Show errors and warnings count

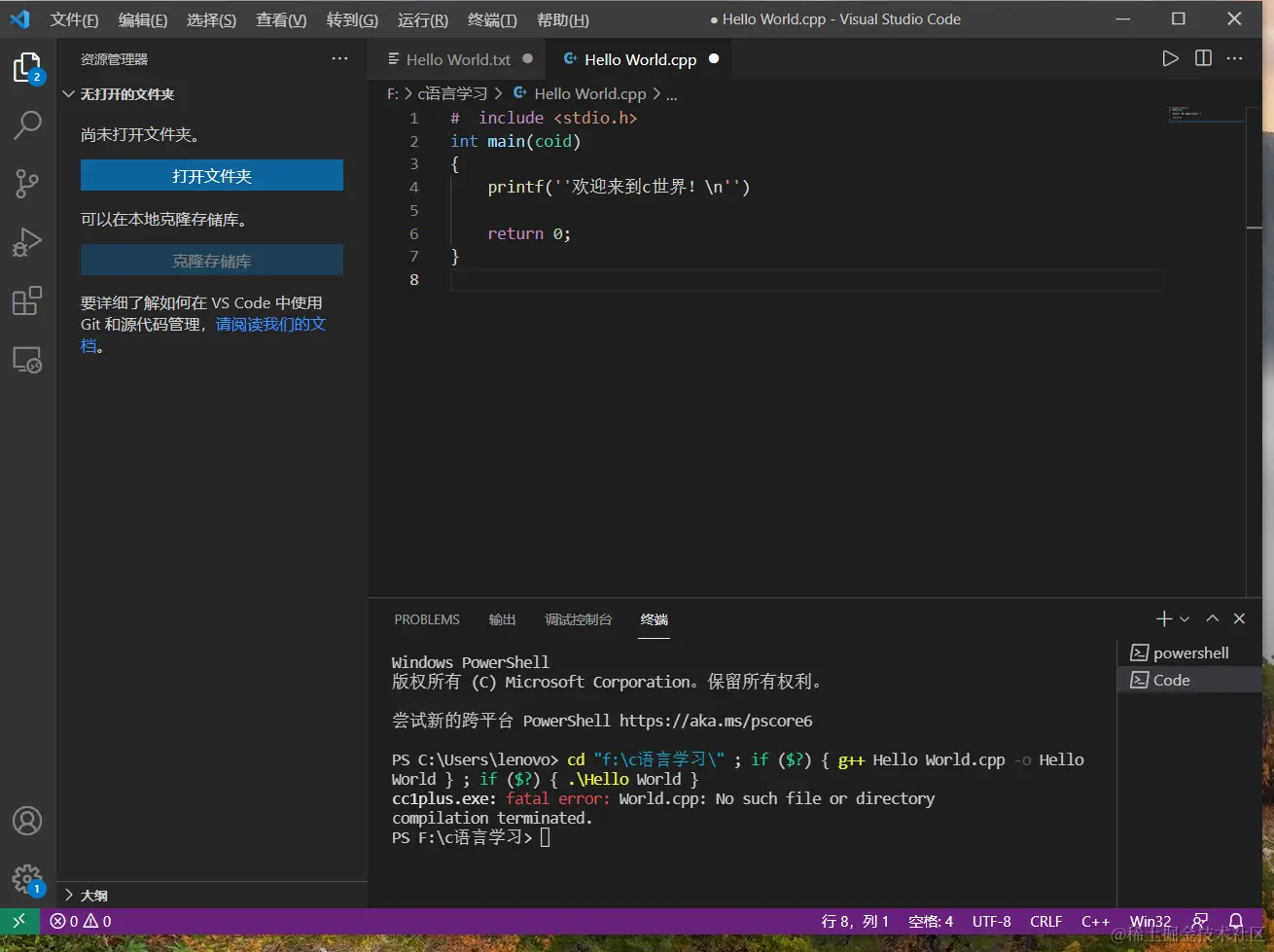[81, 921]
